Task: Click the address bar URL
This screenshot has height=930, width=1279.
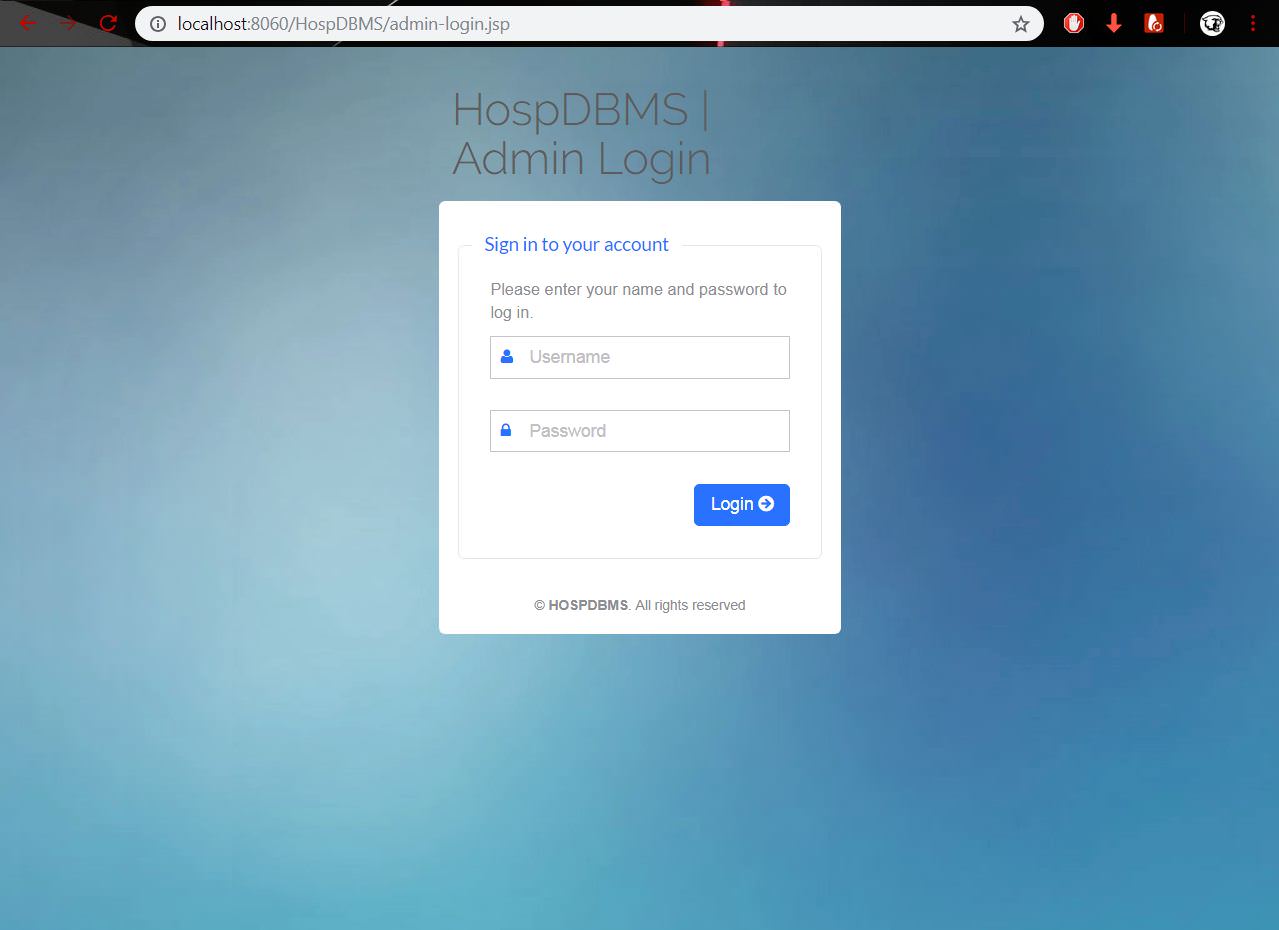Action: point(344,24)
